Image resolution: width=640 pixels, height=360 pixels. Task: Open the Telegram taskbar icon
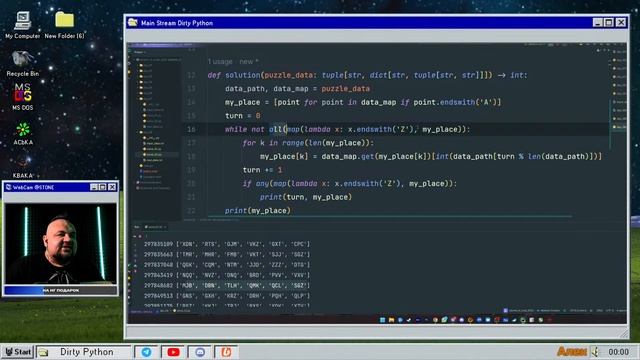pos(146,352)
